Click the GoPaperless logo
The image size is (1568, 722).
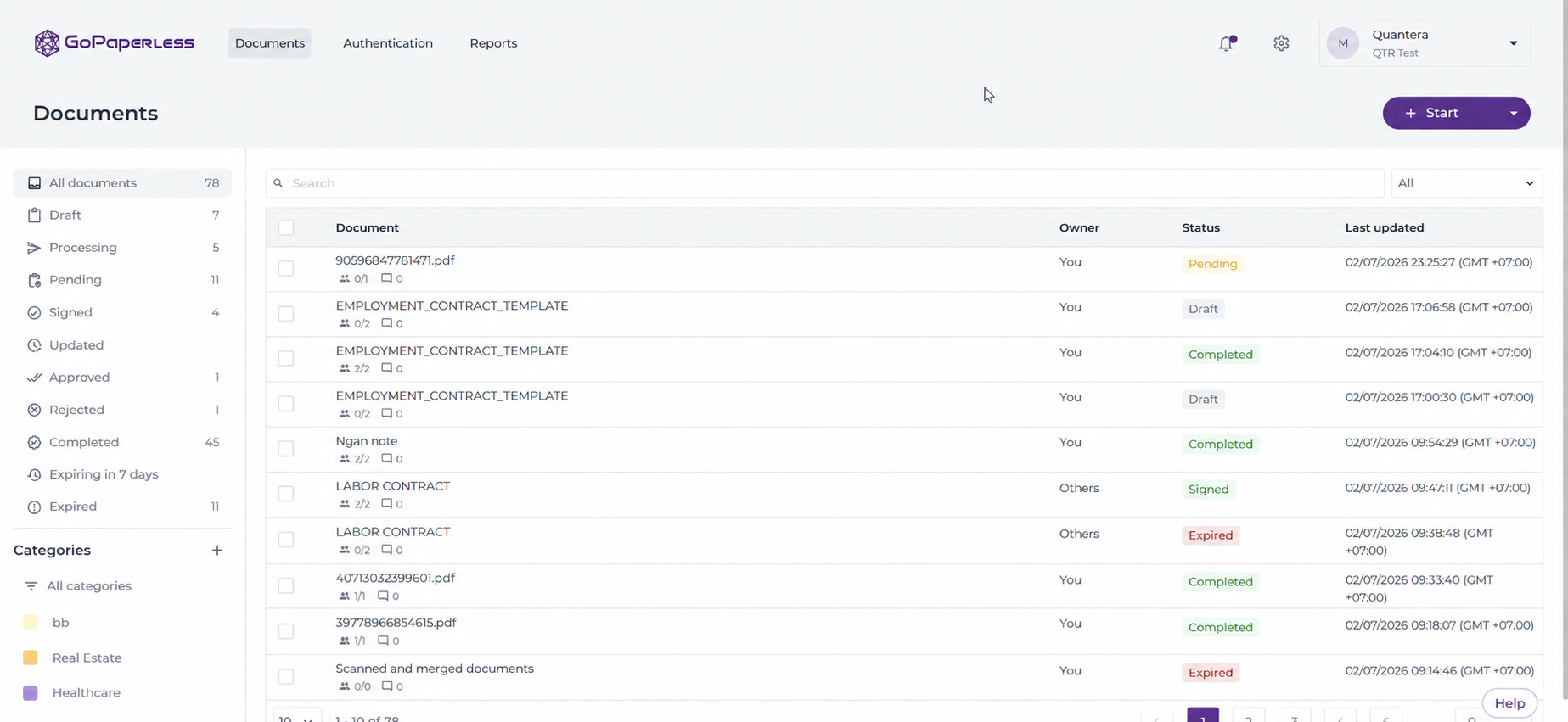click(114, 42)
